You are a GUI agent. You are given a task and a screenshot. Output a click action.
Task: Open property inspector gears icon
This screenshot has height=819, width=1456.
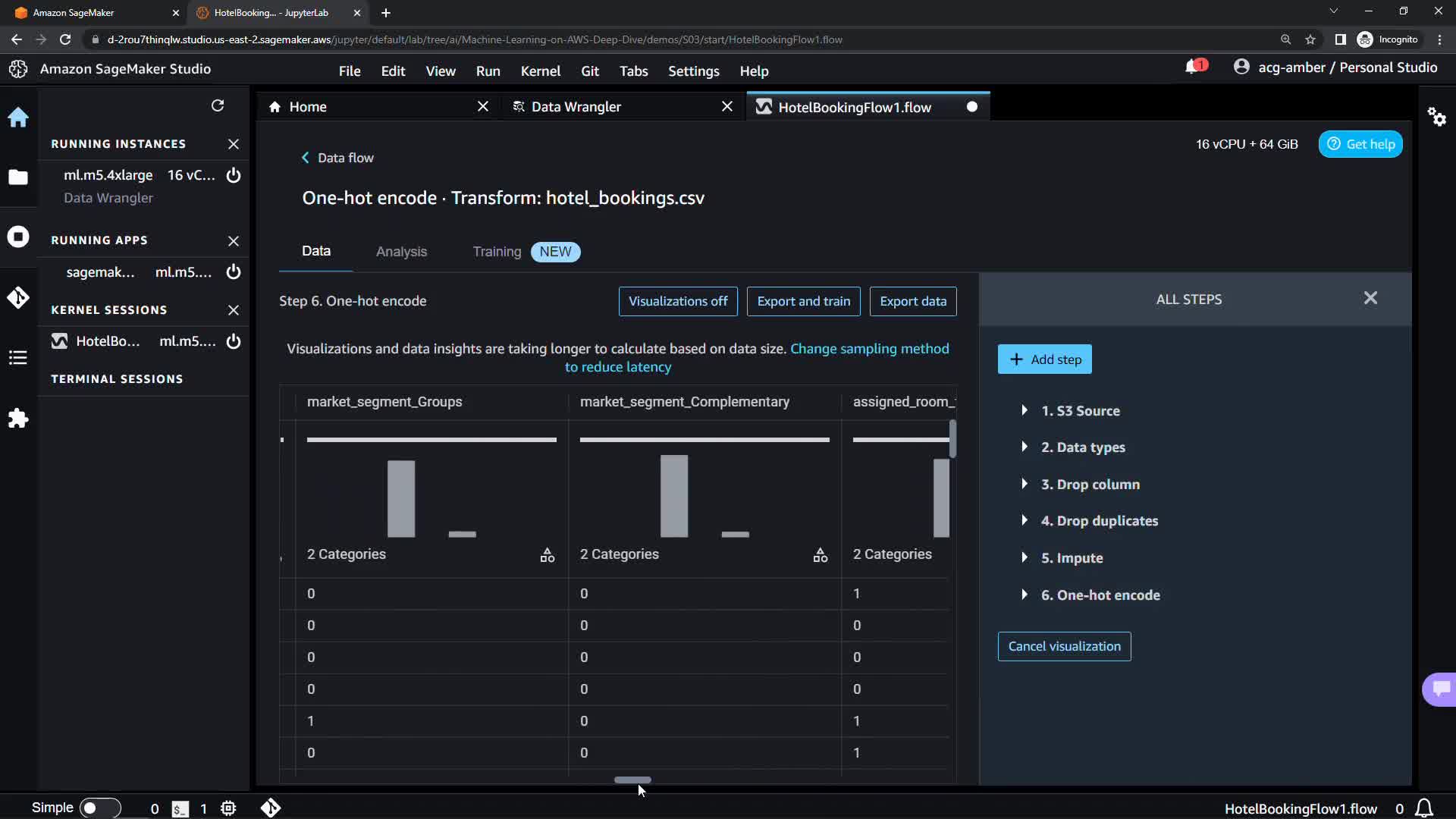(1436, 117)
